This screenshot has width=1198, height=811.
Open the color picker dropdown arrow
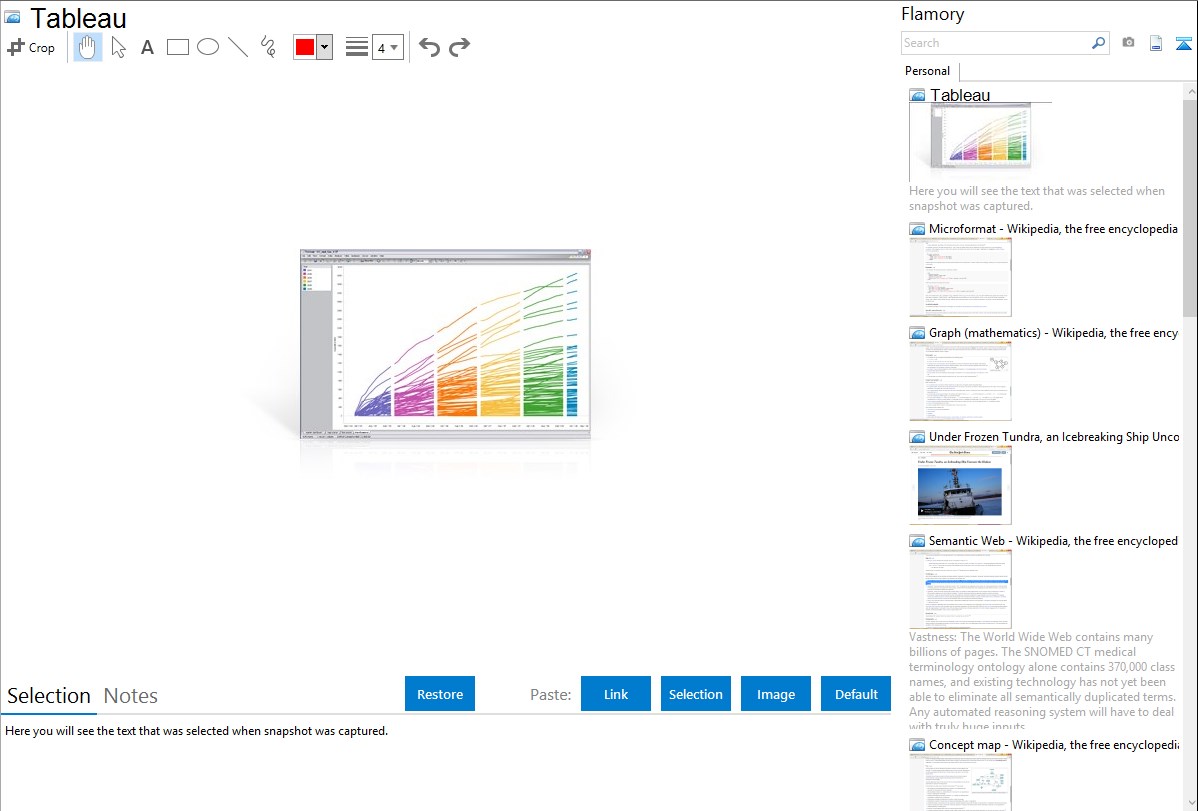(325, 47)
